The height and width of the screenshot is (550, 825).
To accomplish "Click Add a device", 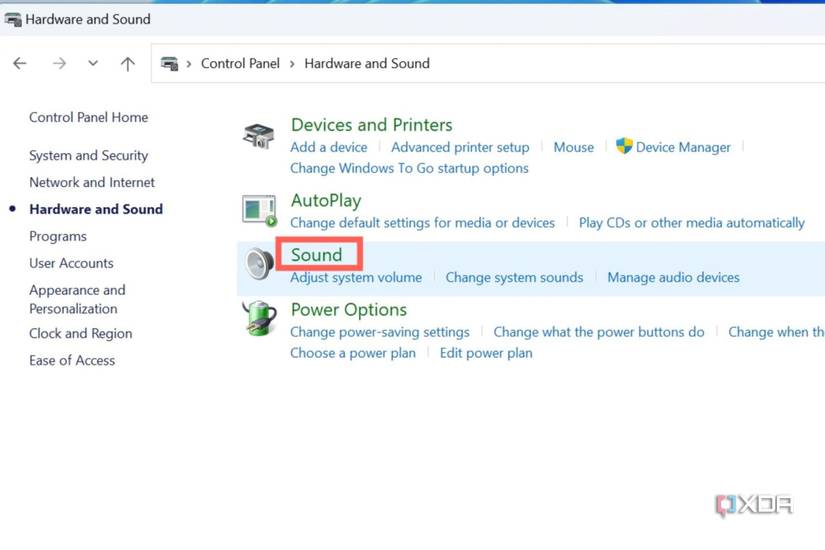I will pyautogui.click(x=329, y=147).
